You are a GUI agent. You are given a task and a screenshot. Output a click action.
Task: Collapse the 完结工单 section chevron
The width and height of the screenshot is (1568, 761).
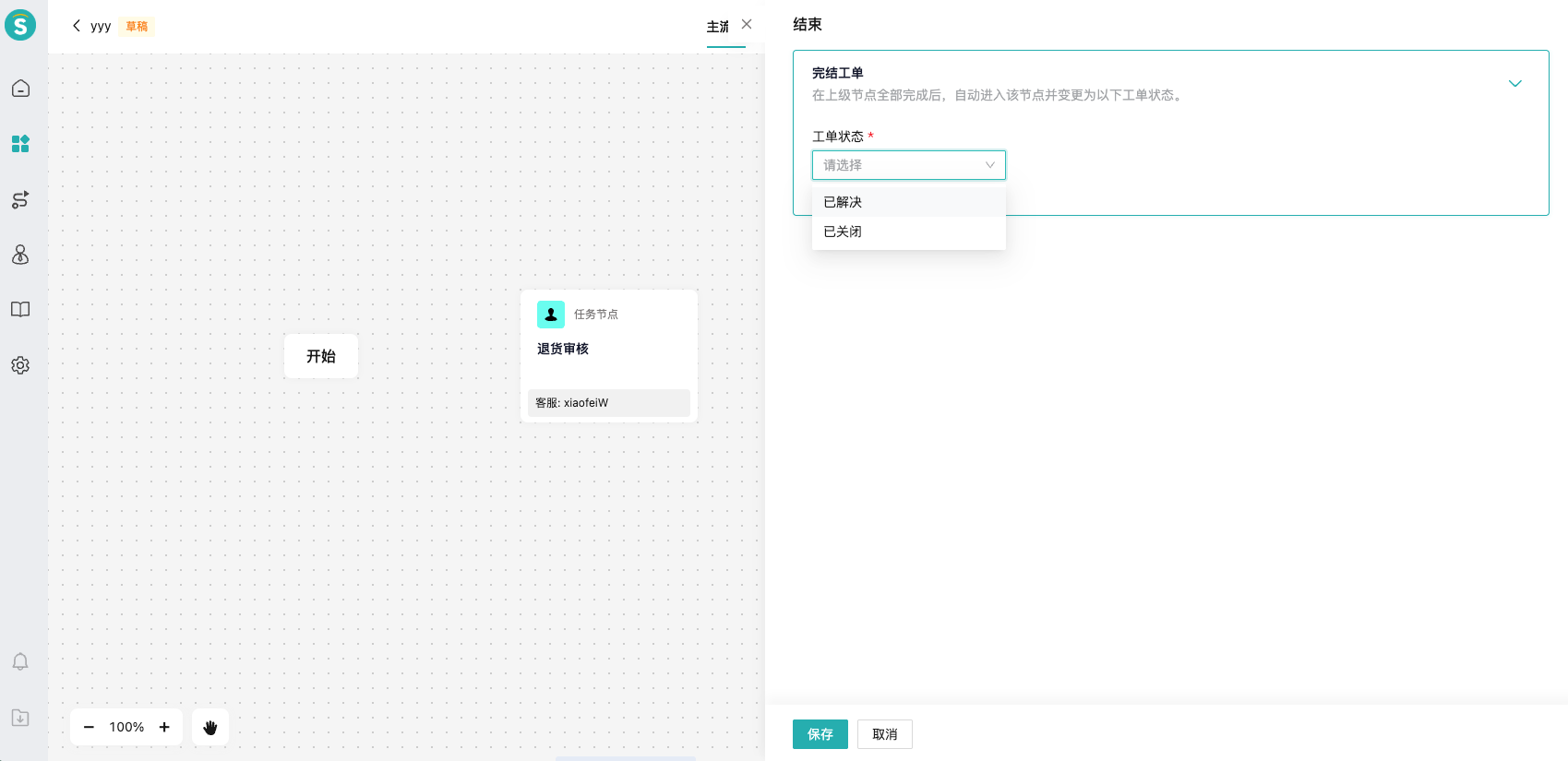(x=1514, y=84)
